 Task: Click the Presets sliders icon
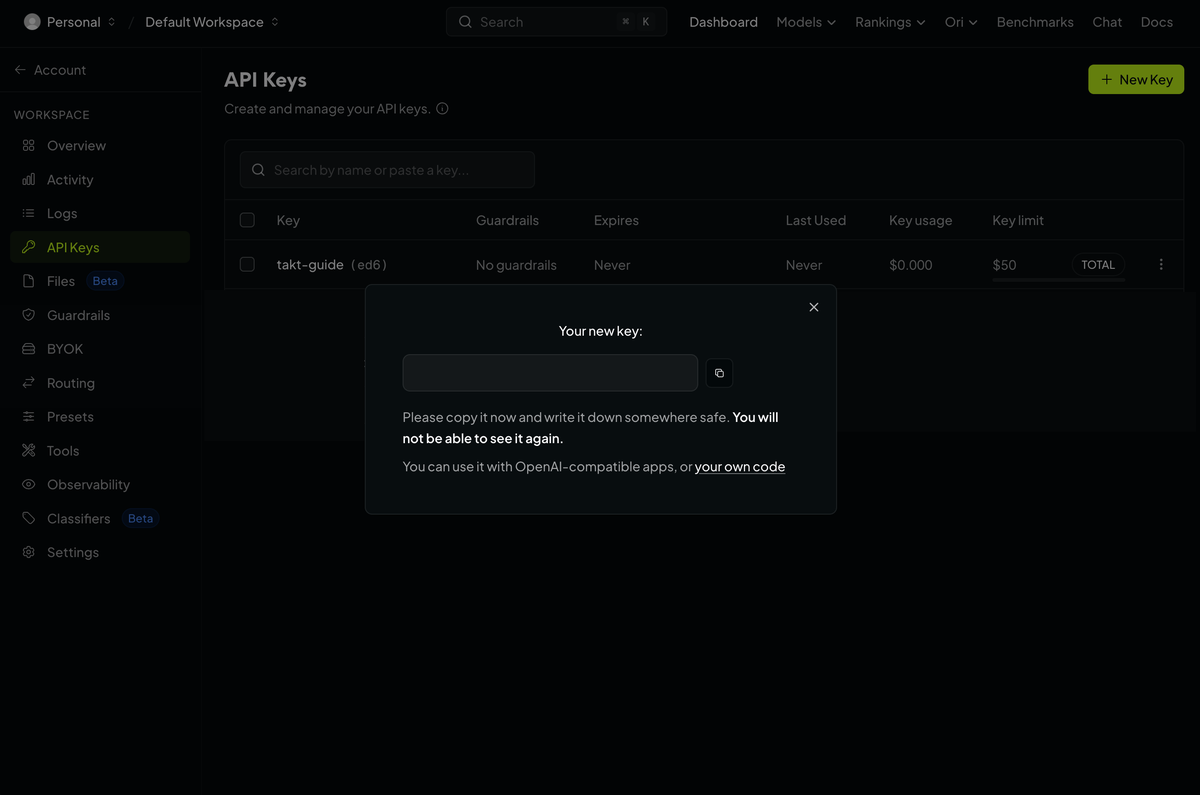tap(29, 417)
